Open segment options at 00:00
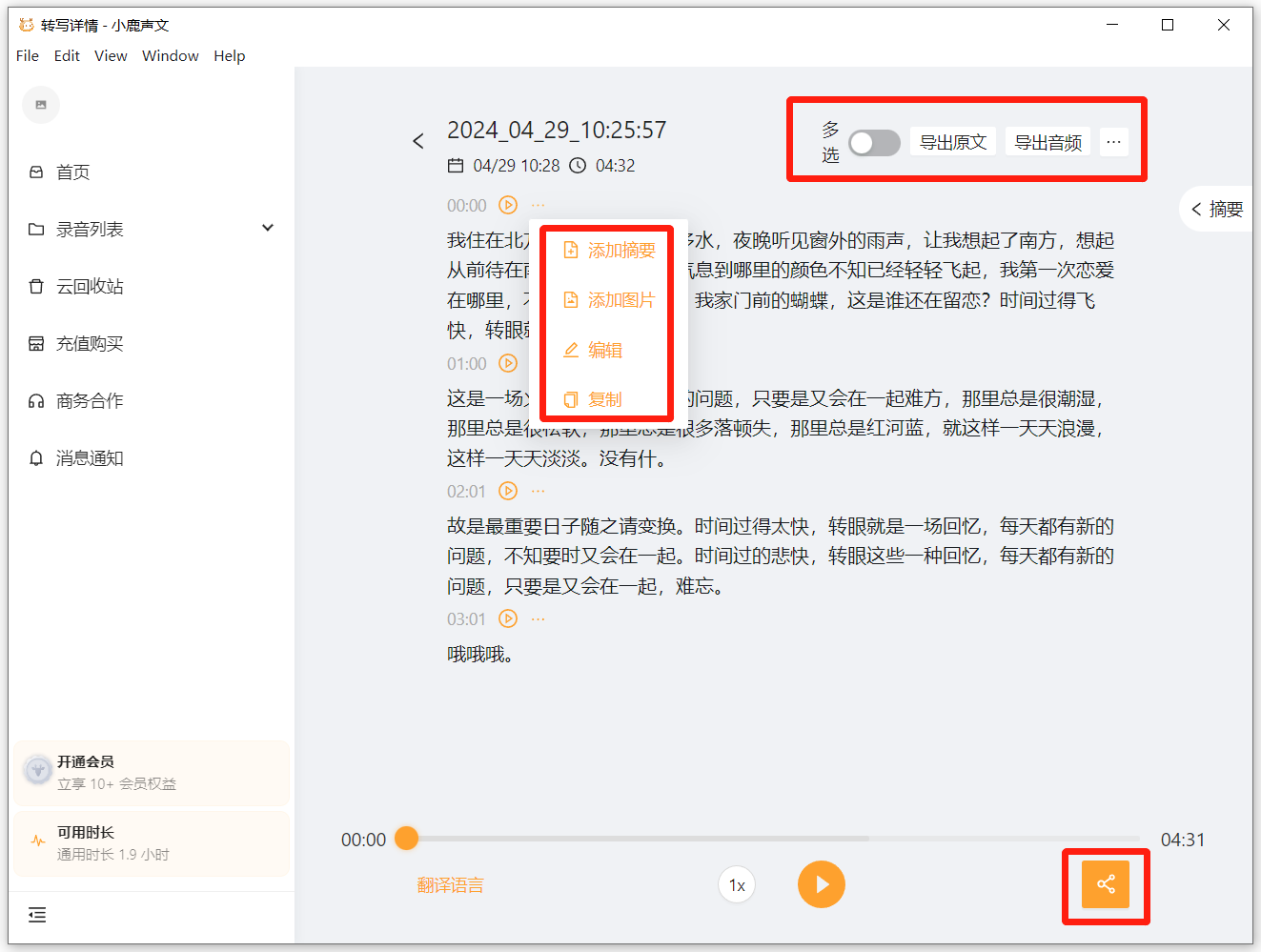 point(539,205)
